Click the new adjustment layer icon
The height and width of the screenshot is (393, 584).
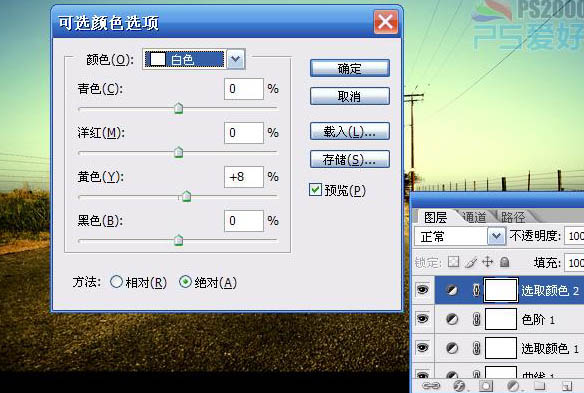(x=513, y=386)
